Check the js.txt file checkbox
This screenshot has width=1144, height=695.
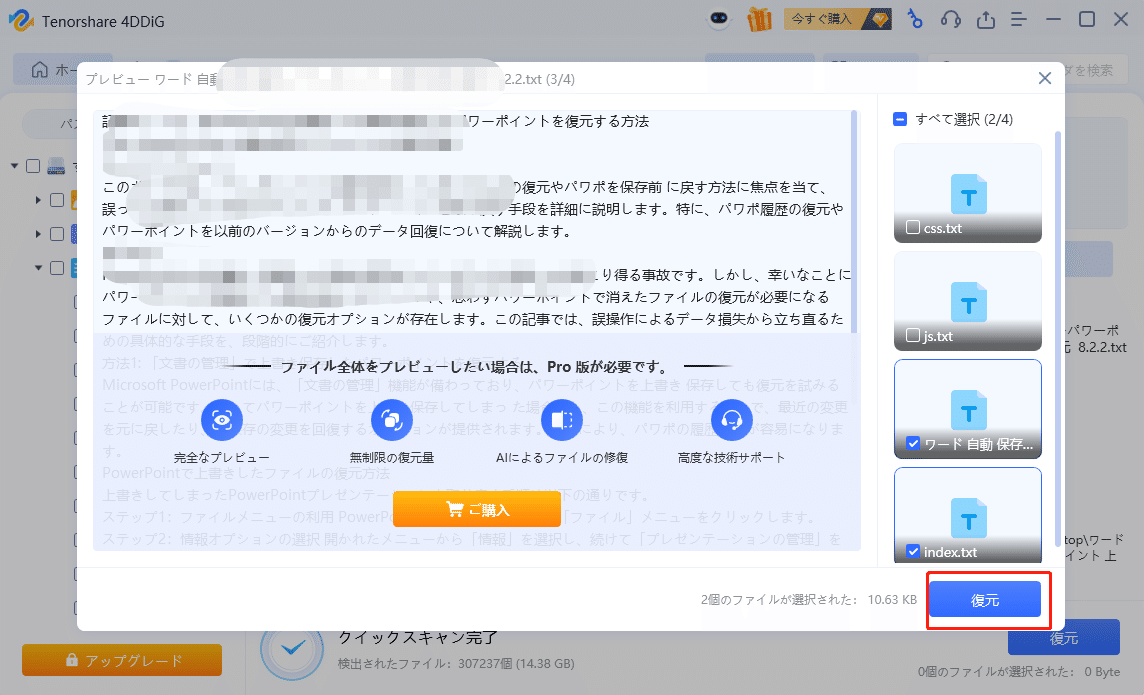[913, 335]
